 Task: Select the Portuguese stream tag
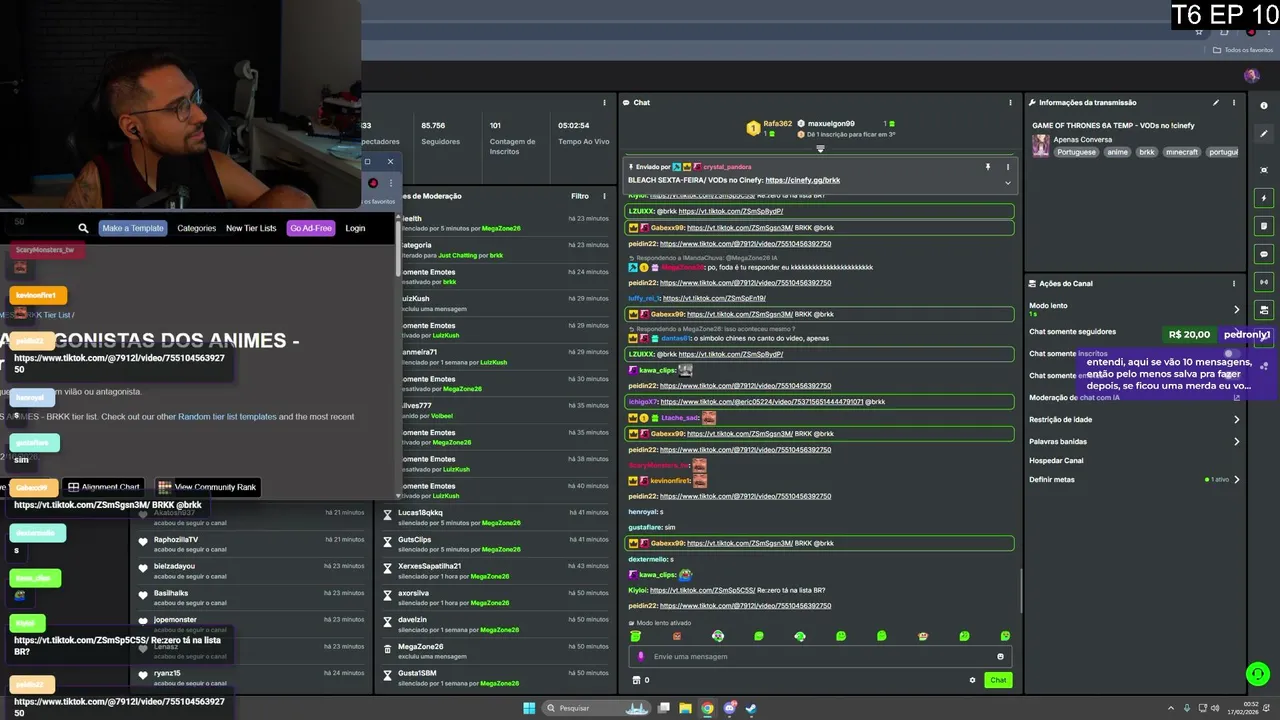[1076, 152]
